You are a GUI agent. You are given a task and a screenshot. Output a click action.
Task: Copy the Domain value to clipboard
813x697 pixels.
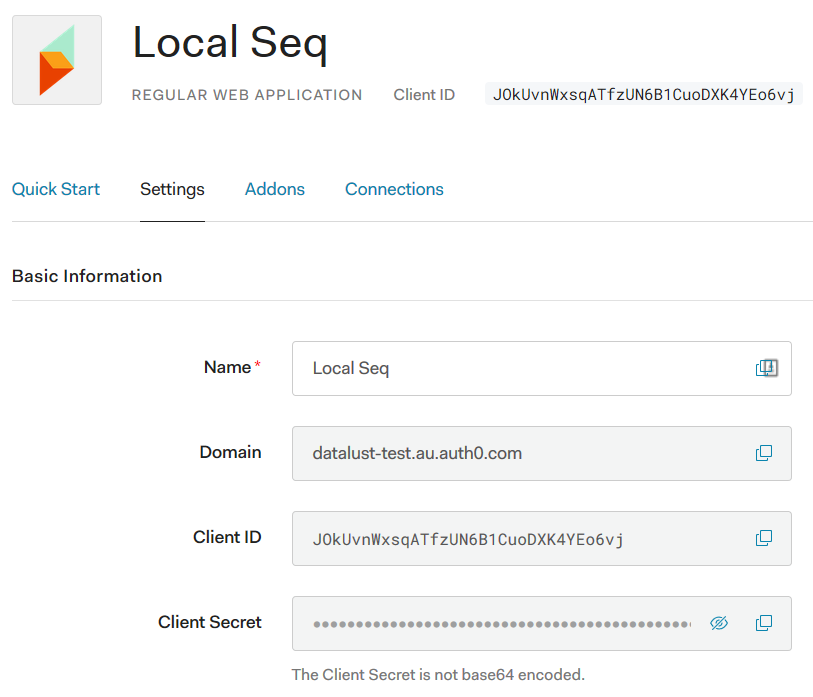pos(764,453)
